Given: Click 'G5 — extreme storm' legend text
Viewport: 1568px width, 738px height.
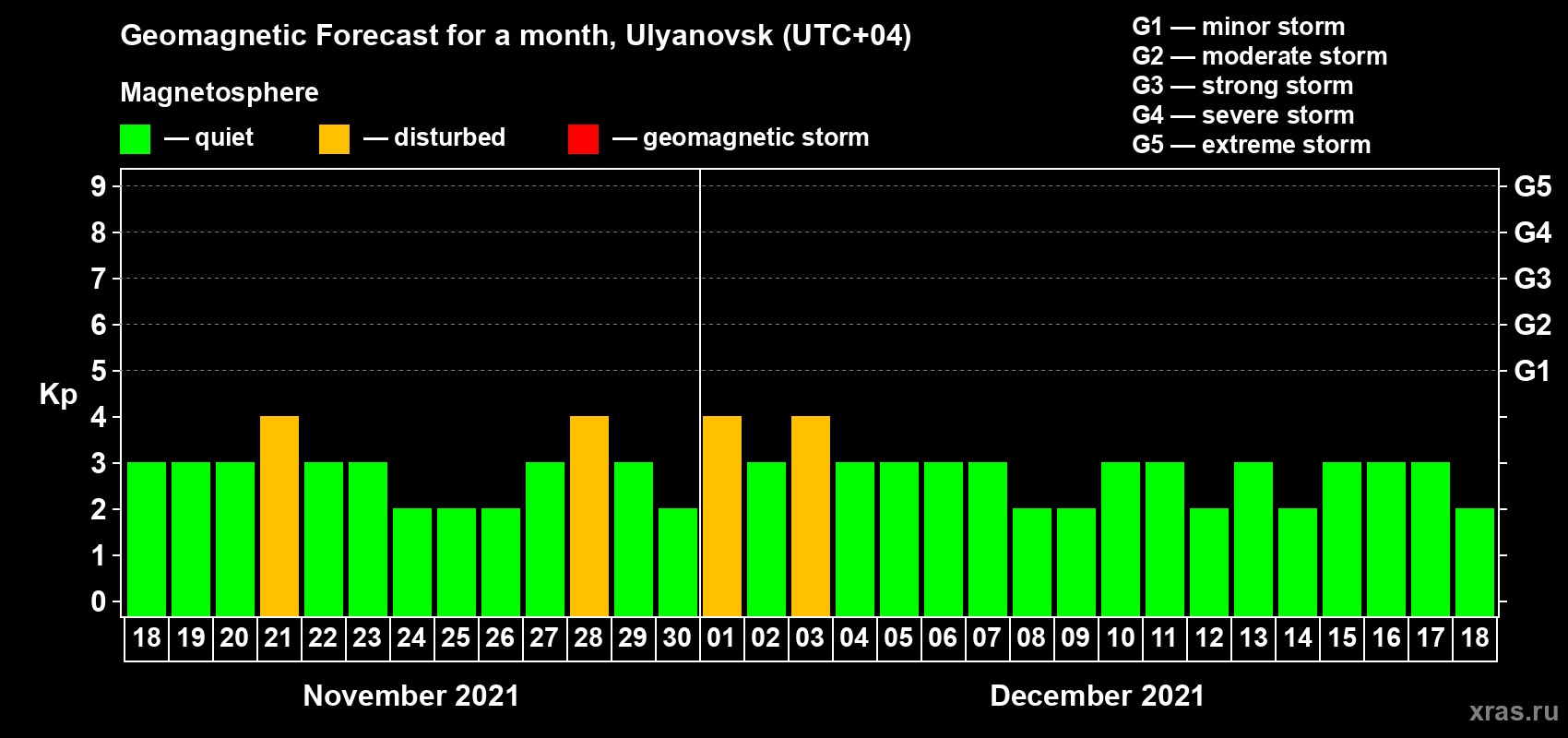Looking at the screenshot, I should (x=1252, y=145).
